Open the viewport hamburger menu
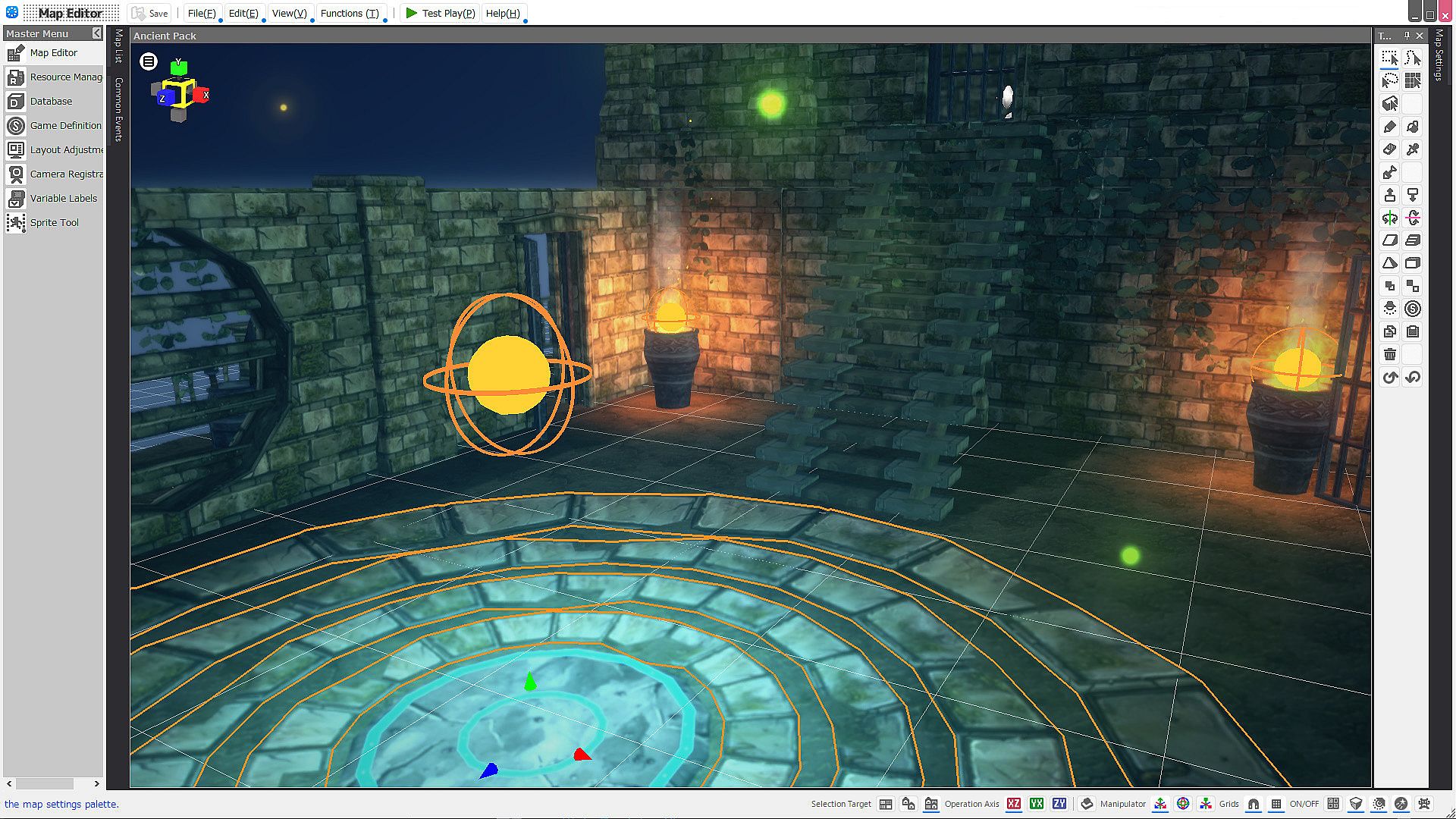1456x819 pixels. (x=149, y=61)
